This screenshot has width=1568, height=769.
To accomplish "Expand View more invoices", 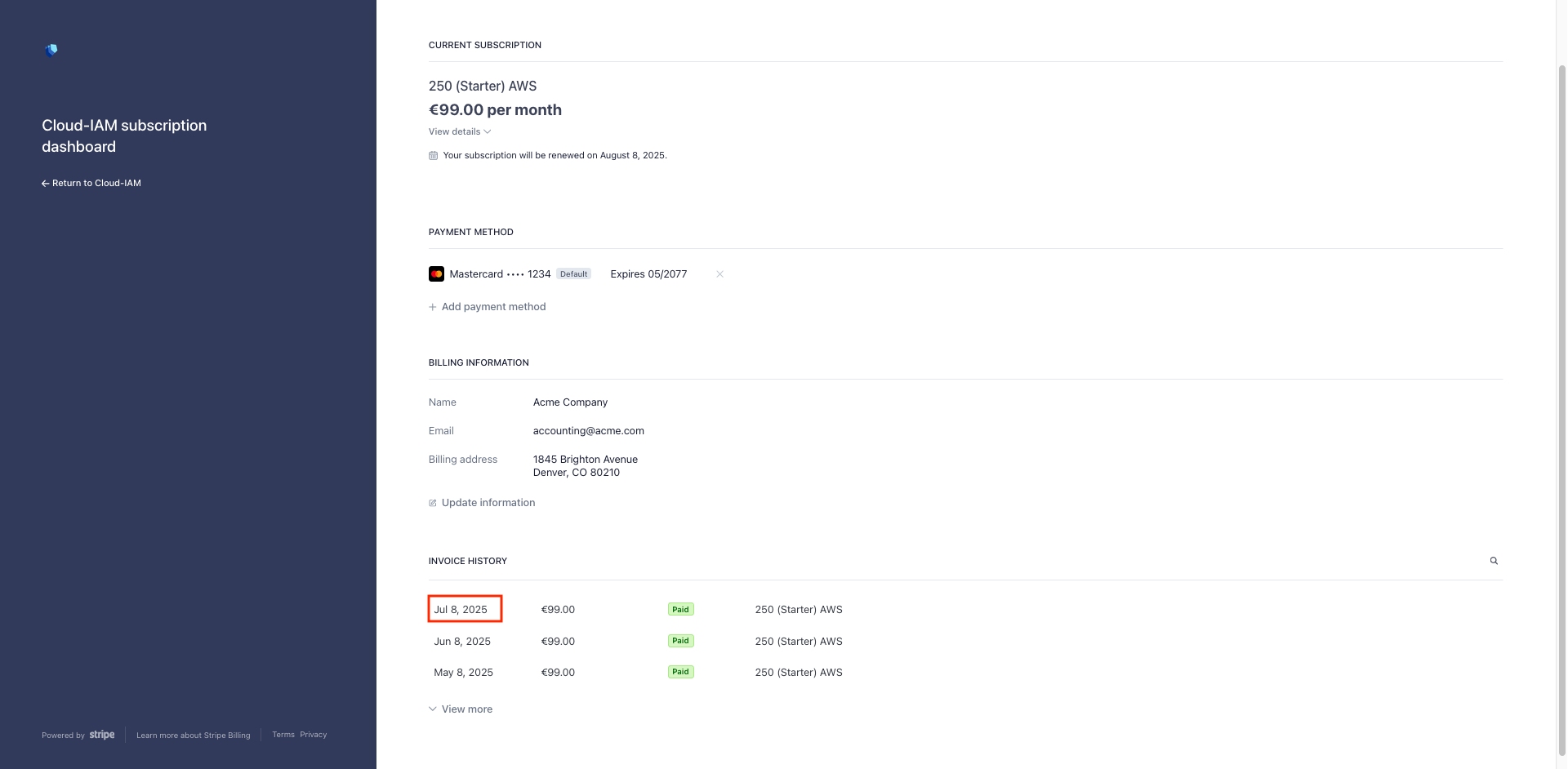I will (461, 709).
